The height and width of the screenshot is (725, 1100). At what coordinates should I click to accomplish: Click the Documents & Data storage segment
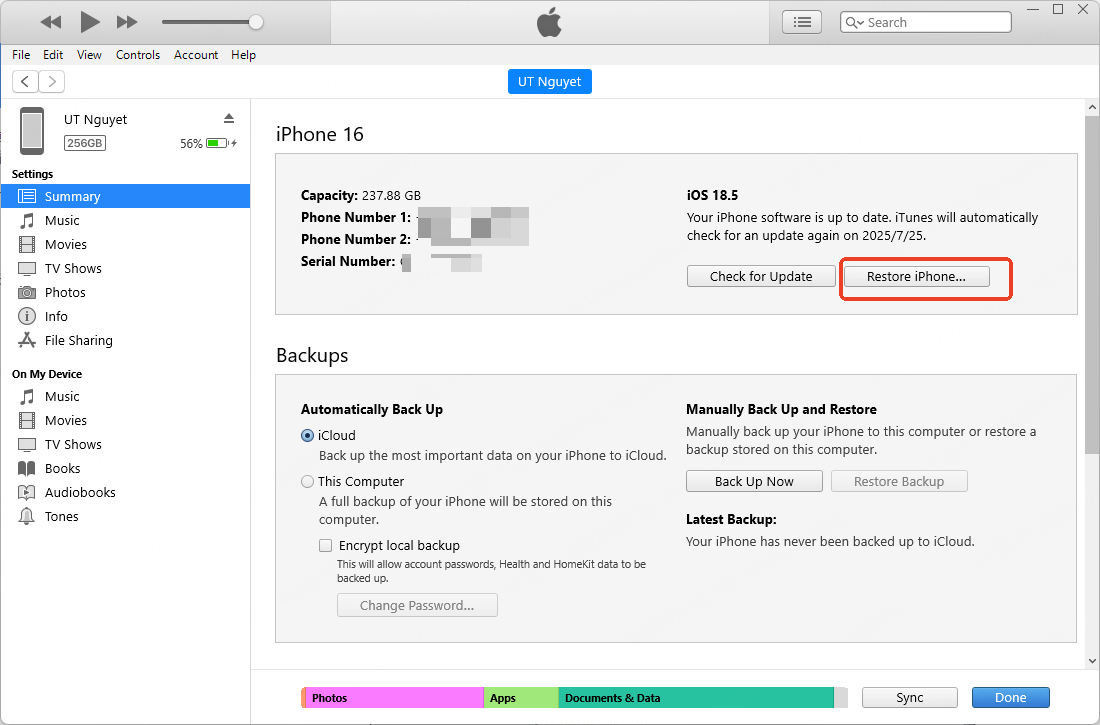coord(696,698)
